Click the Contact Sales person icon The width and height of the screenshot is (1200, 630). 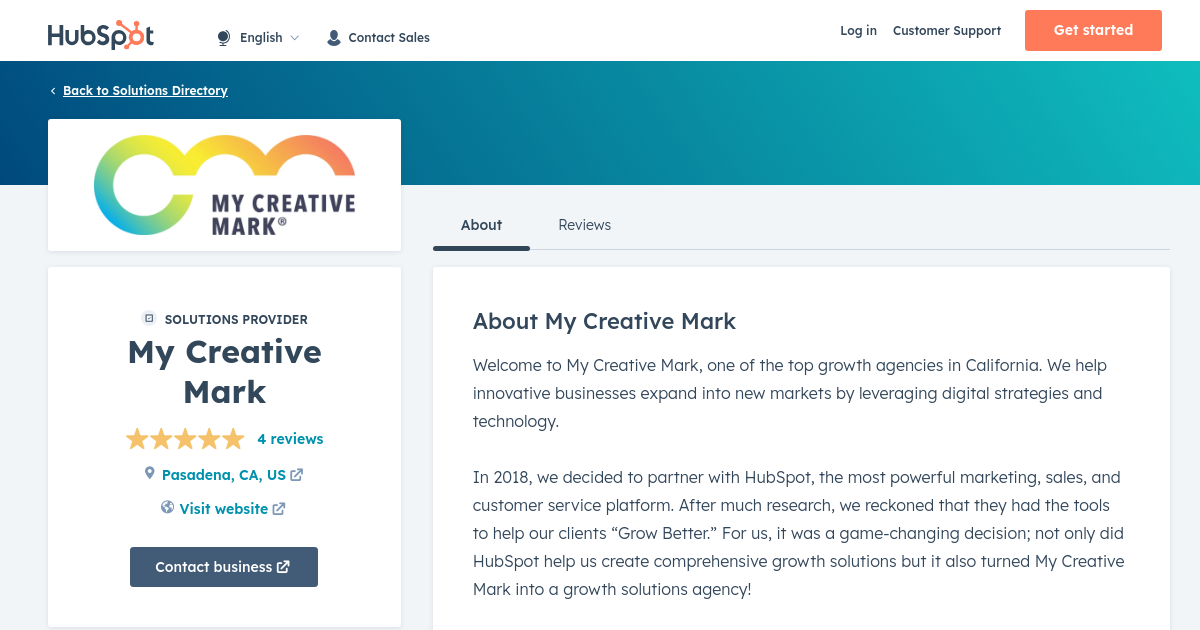[334, 38]
